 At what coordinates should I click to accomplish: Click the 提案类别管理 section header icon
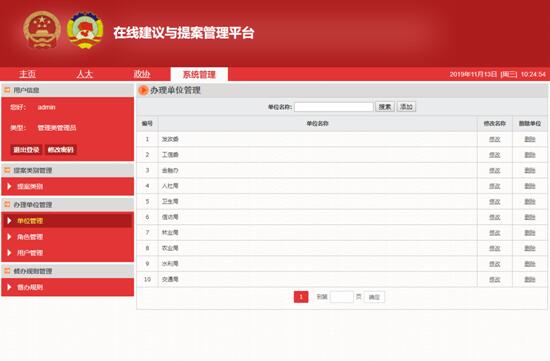[7, 170]
